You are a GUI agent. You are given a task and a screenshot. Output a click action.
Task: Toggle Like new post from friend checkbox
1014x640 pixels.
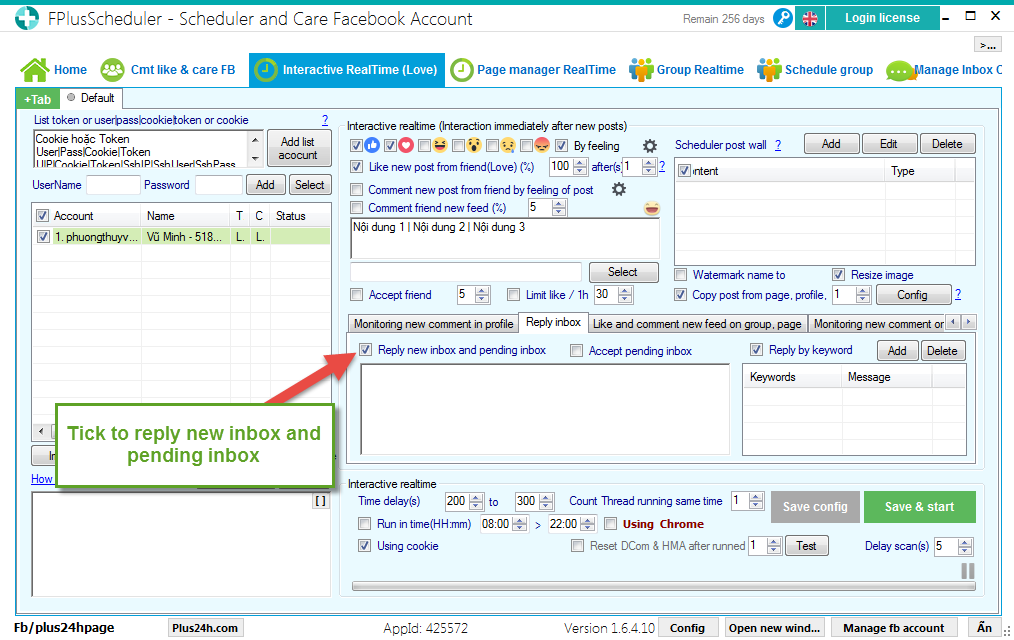[x=356, y=167]
